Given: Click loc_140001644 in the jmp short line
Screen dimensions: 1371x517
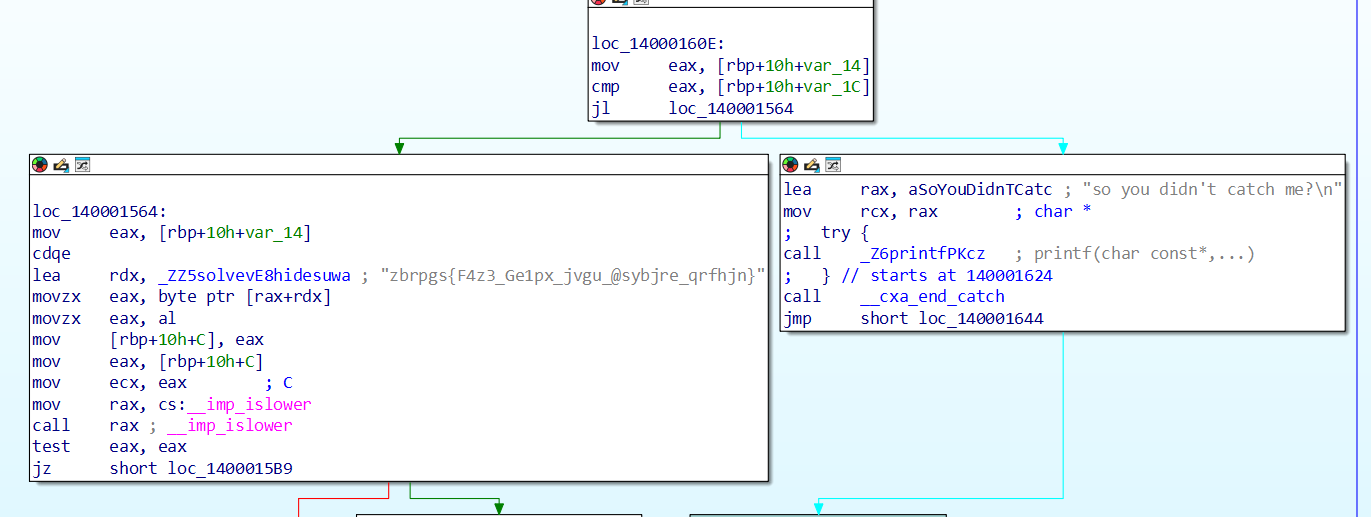Looking at the screenshot, I should [980, 319].
